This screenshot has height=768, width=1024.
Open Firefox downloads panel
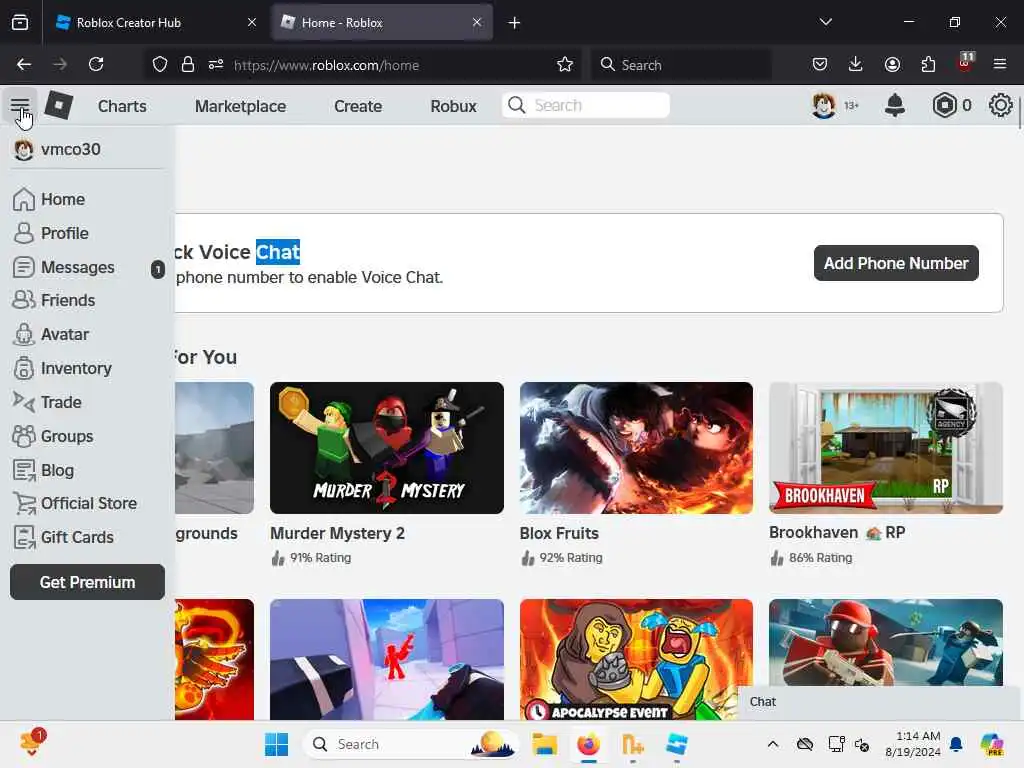(x=856, y=64)
